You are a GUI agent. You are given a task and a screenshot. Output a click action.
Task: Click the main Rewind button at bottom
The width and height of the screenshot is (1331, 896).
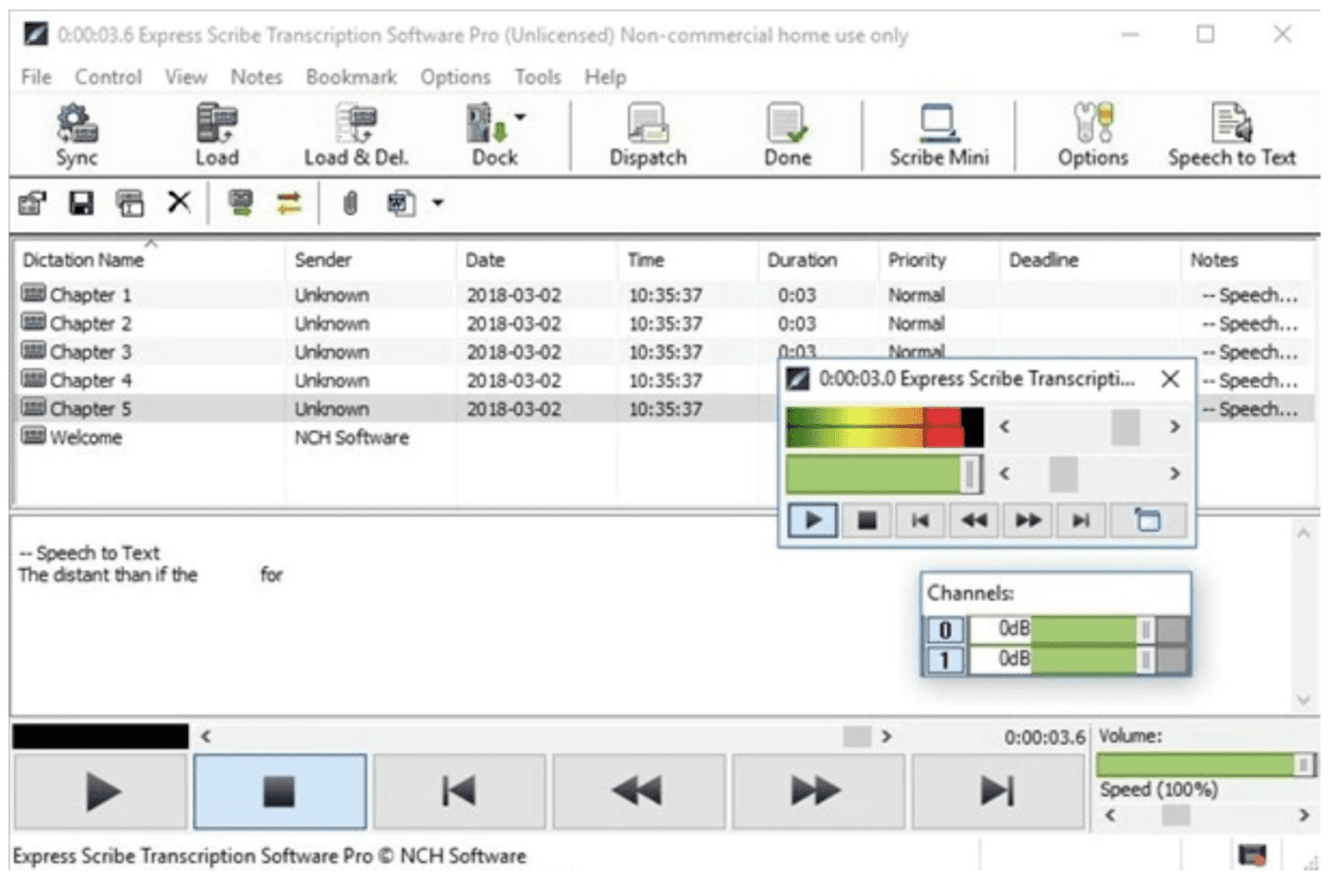[638, 792]
